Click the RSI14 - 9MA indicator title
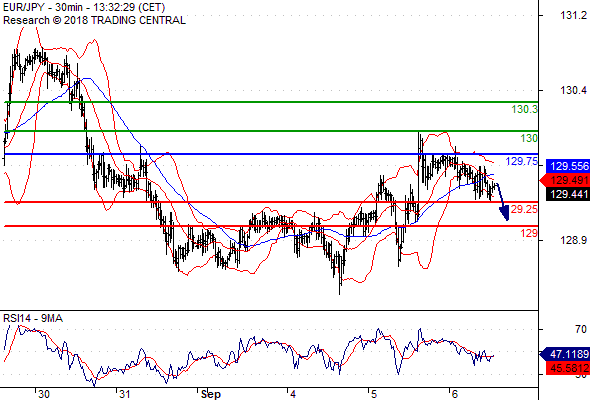Image resolution: width=590 pixels, height=400 pixels. pyautogui.click(x=33, y=318)
